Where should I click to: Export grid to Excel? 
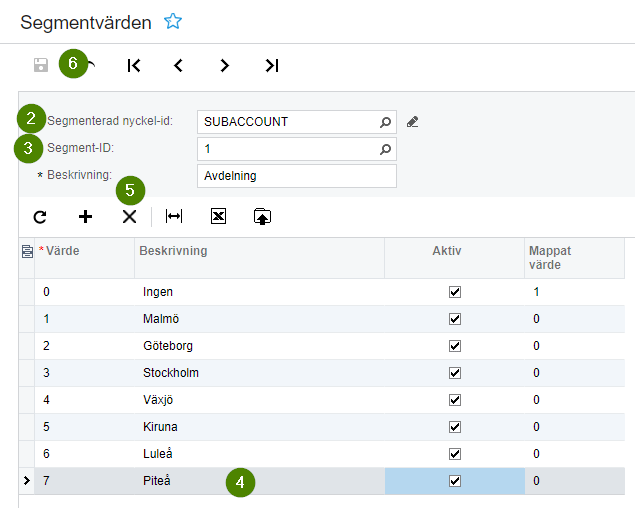(218, 216)
